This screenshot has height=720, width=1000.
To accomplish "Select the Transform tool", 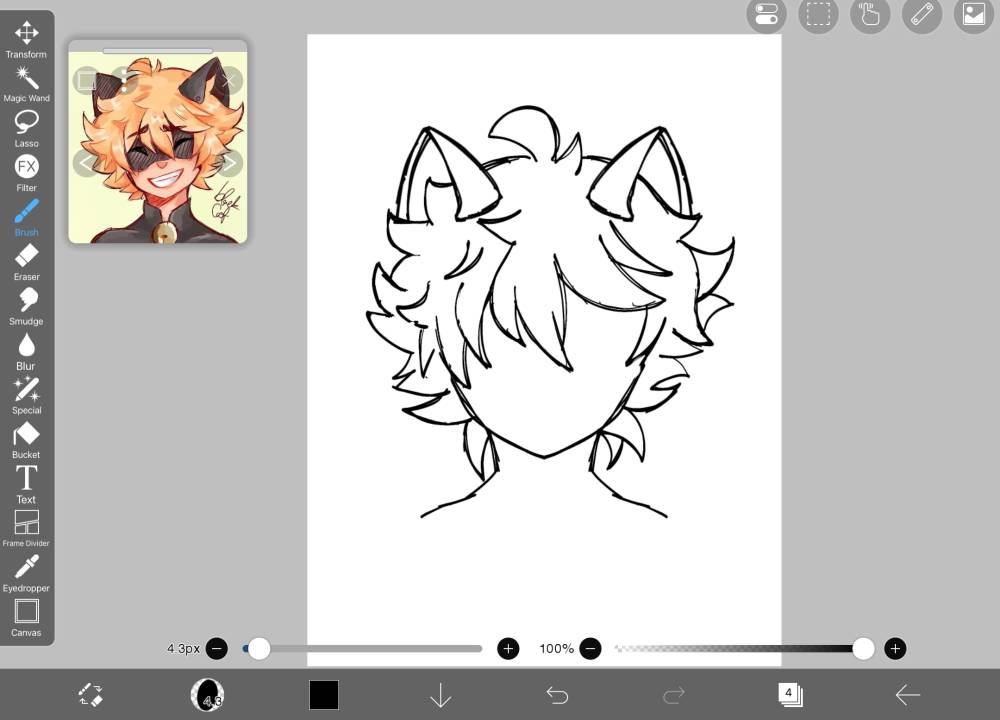I will coord(26,40).
